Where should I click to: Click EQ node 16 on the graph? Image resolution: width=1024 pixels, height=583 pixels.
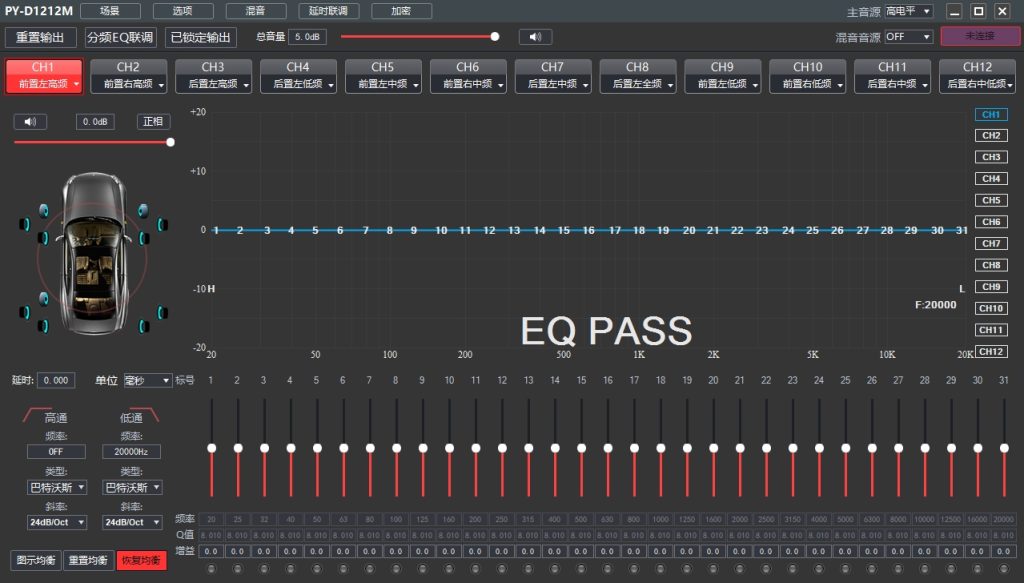(588, 230)
